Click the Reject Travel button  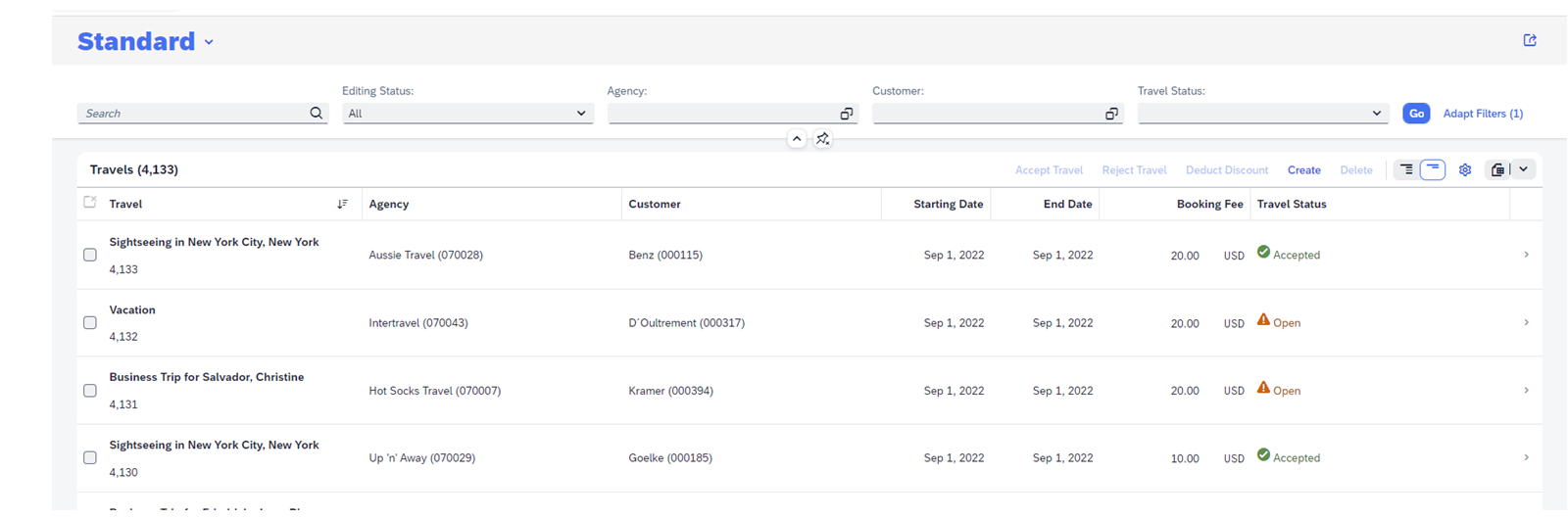(1134, 170)
